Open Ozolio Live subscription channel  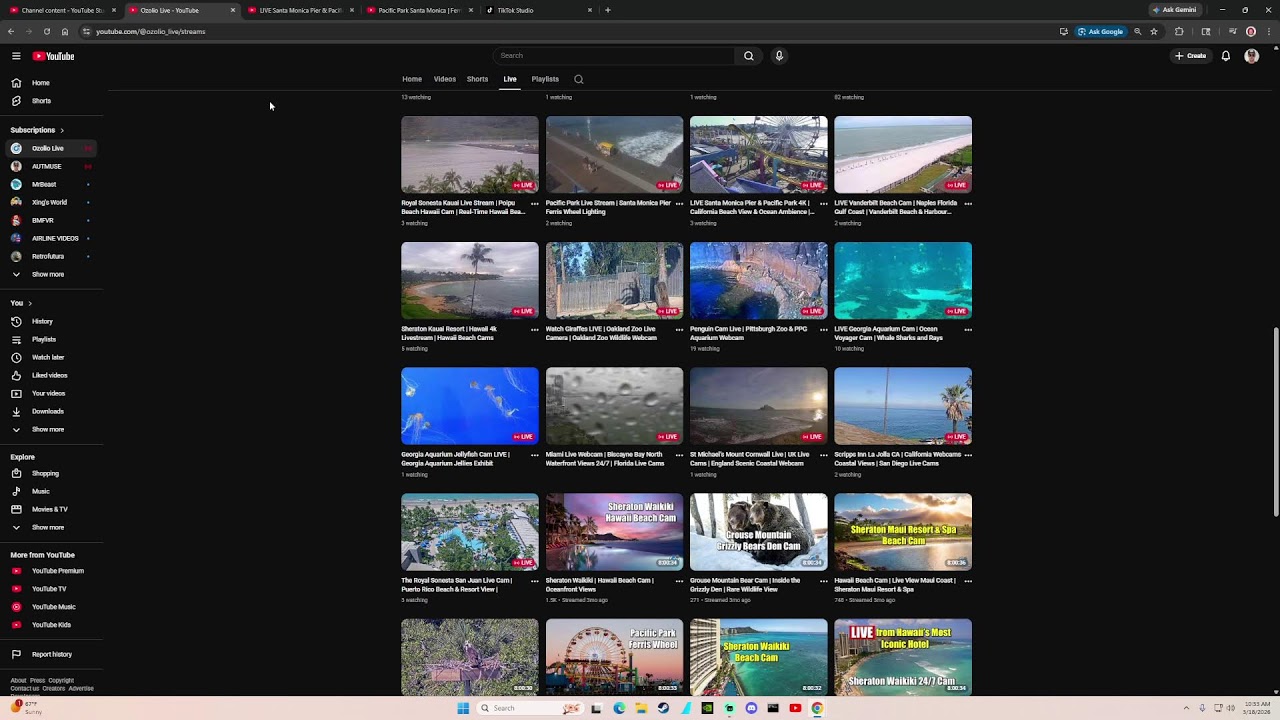click(x=51, y=149)
